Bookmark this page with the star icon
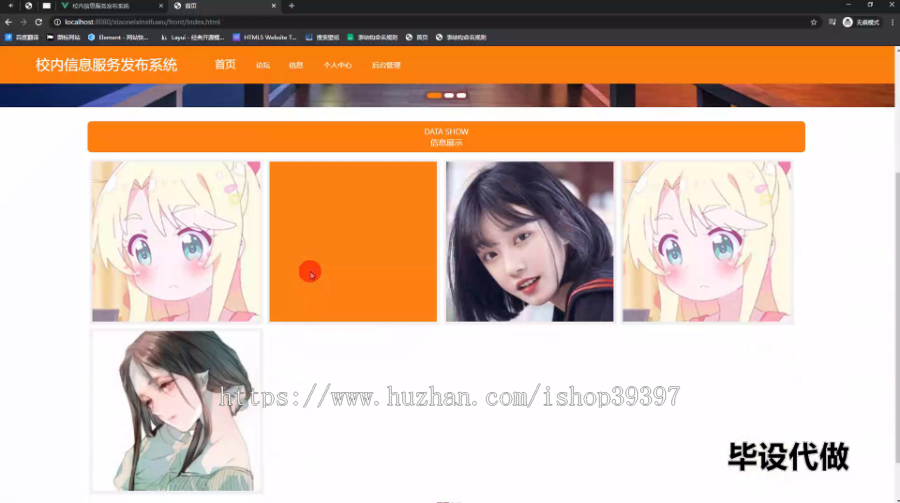The image size is (900, 503). pyautogui.click(x=813, y=22)
